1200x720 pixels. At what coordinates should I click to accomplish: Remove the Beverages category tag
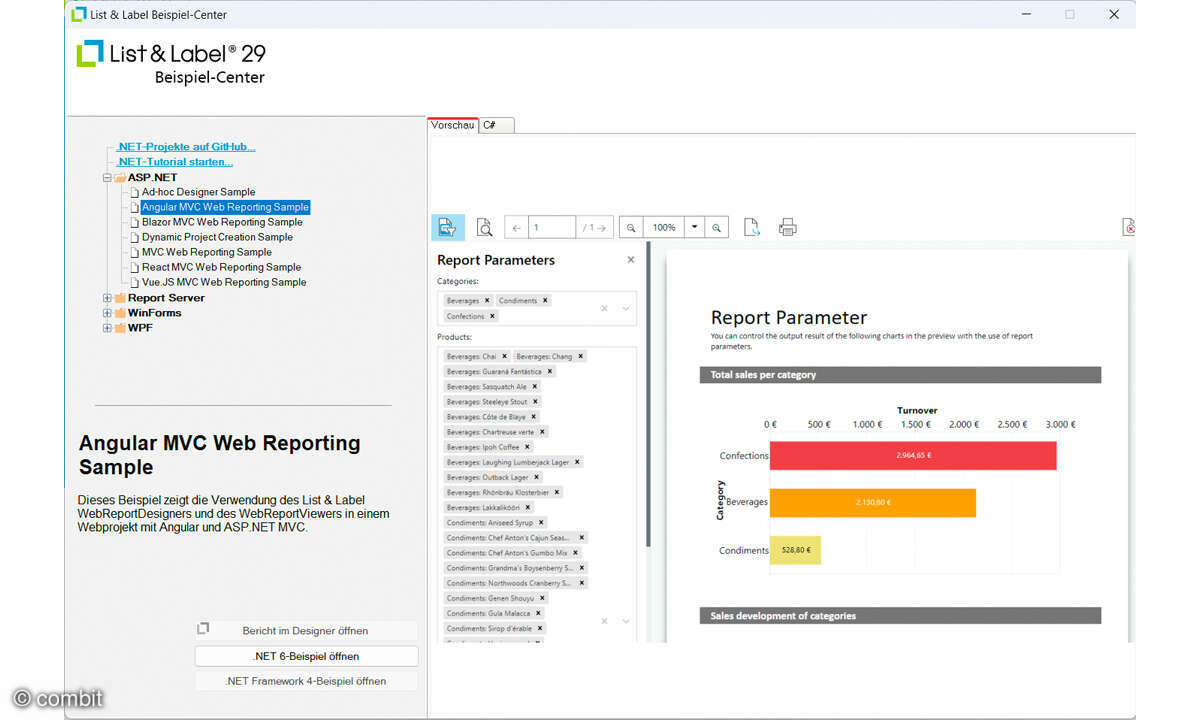pos(487,300)
